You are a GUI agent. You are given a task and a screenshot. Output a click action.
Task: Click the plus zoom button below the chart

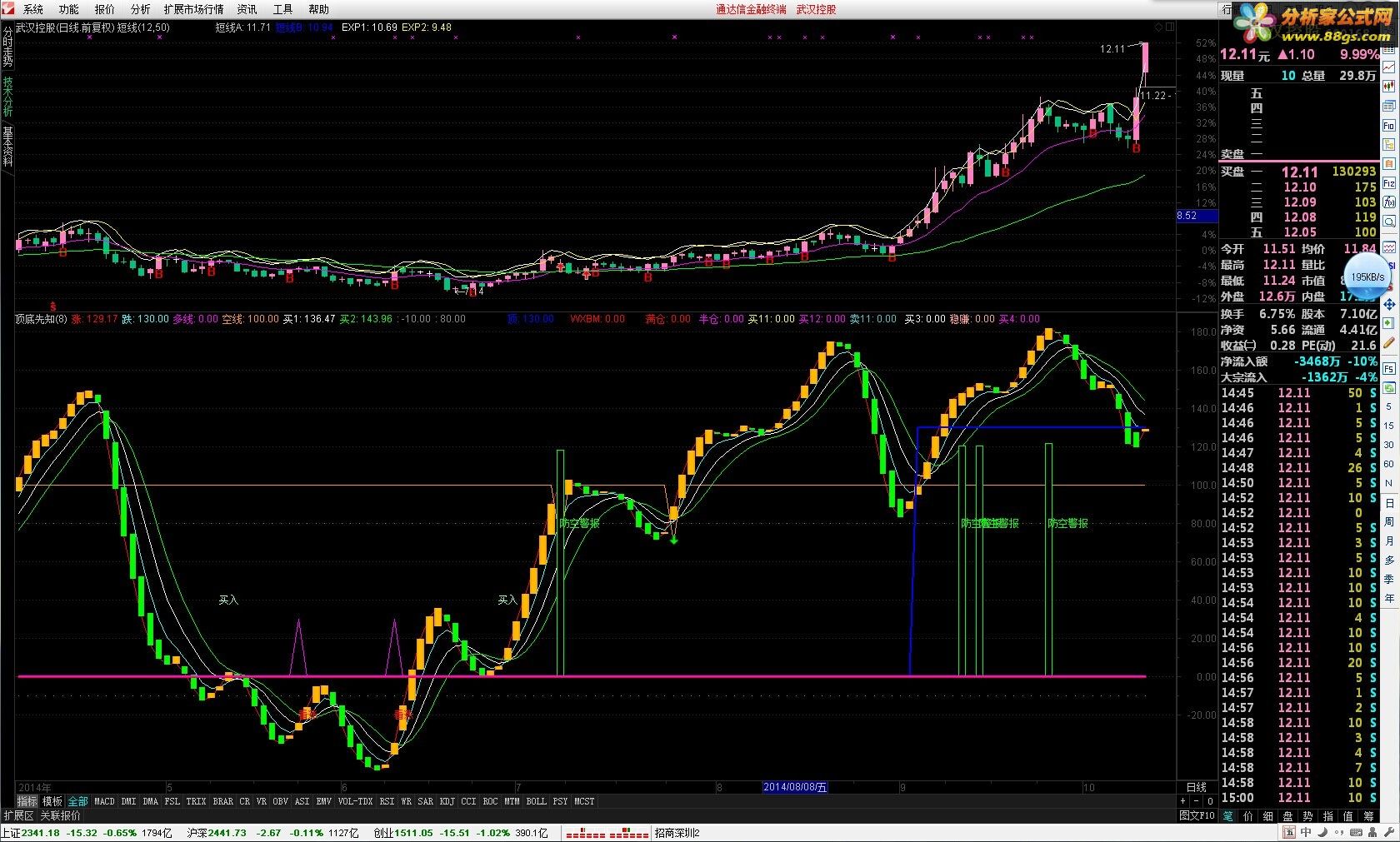click(1182, 800)
